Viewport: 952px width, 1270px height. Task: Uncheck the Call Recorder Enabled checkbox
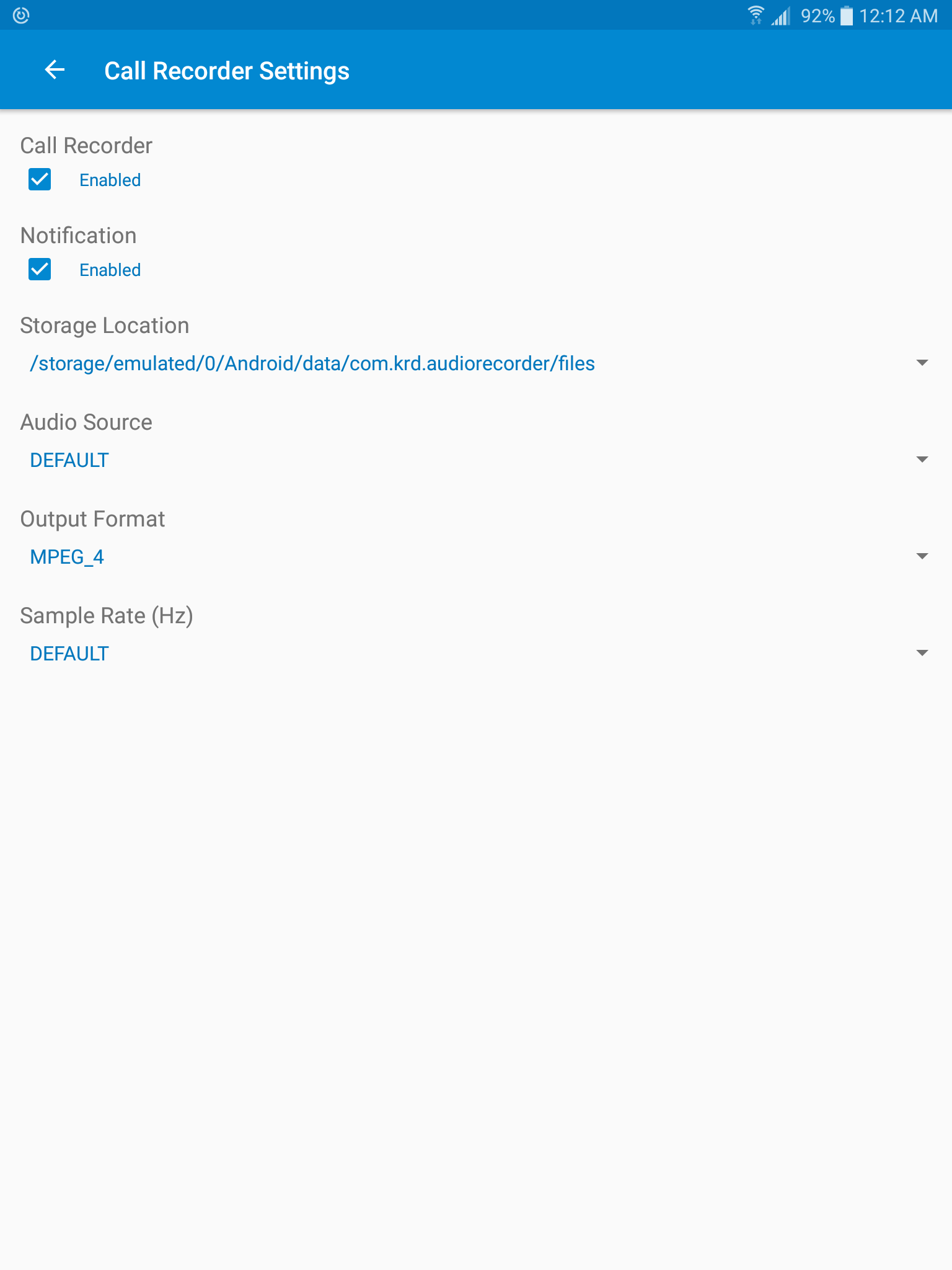(x=40, y=180)
